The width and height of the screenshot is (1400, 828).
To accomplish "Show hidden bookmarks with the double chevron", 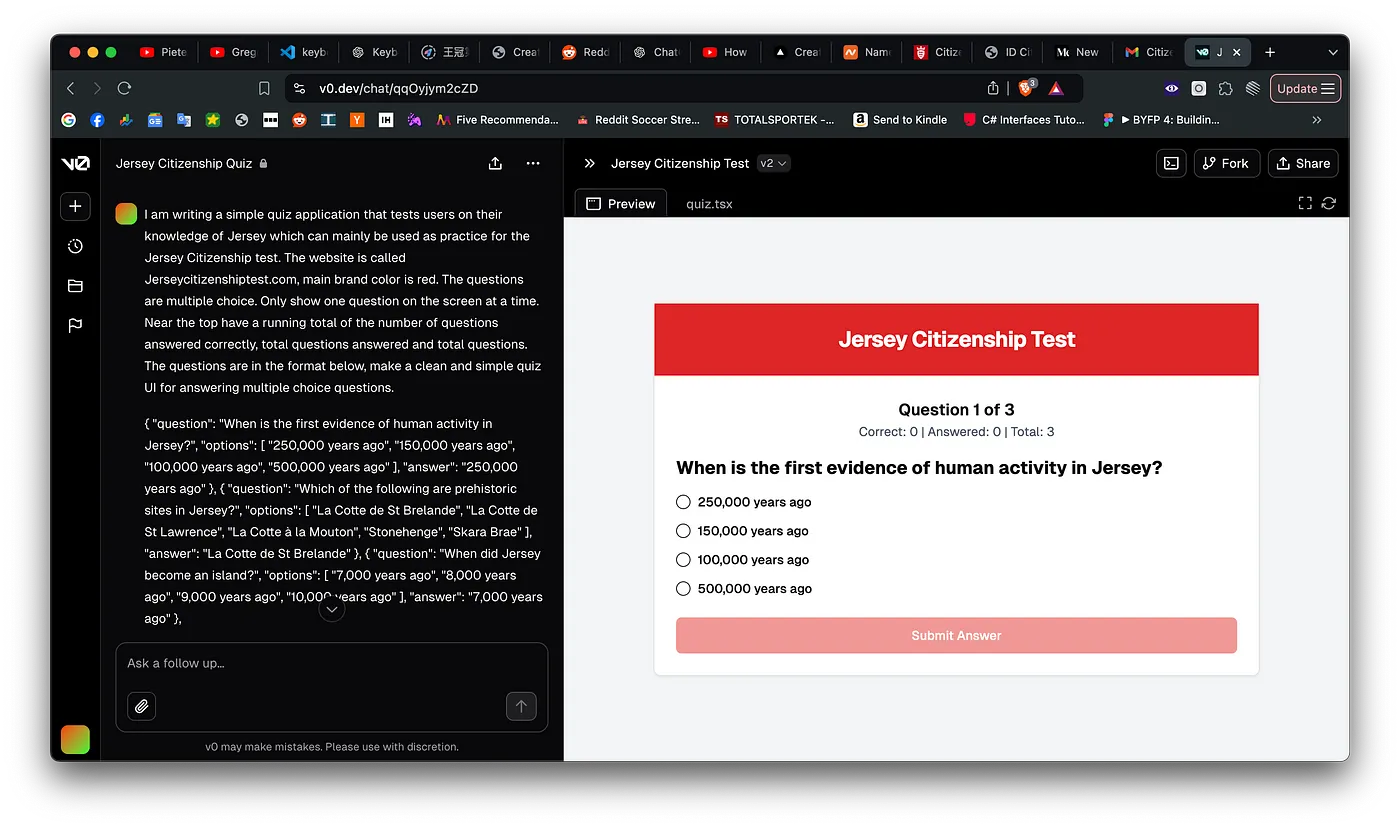I will pyautogui.click(x=1317, y=119).
